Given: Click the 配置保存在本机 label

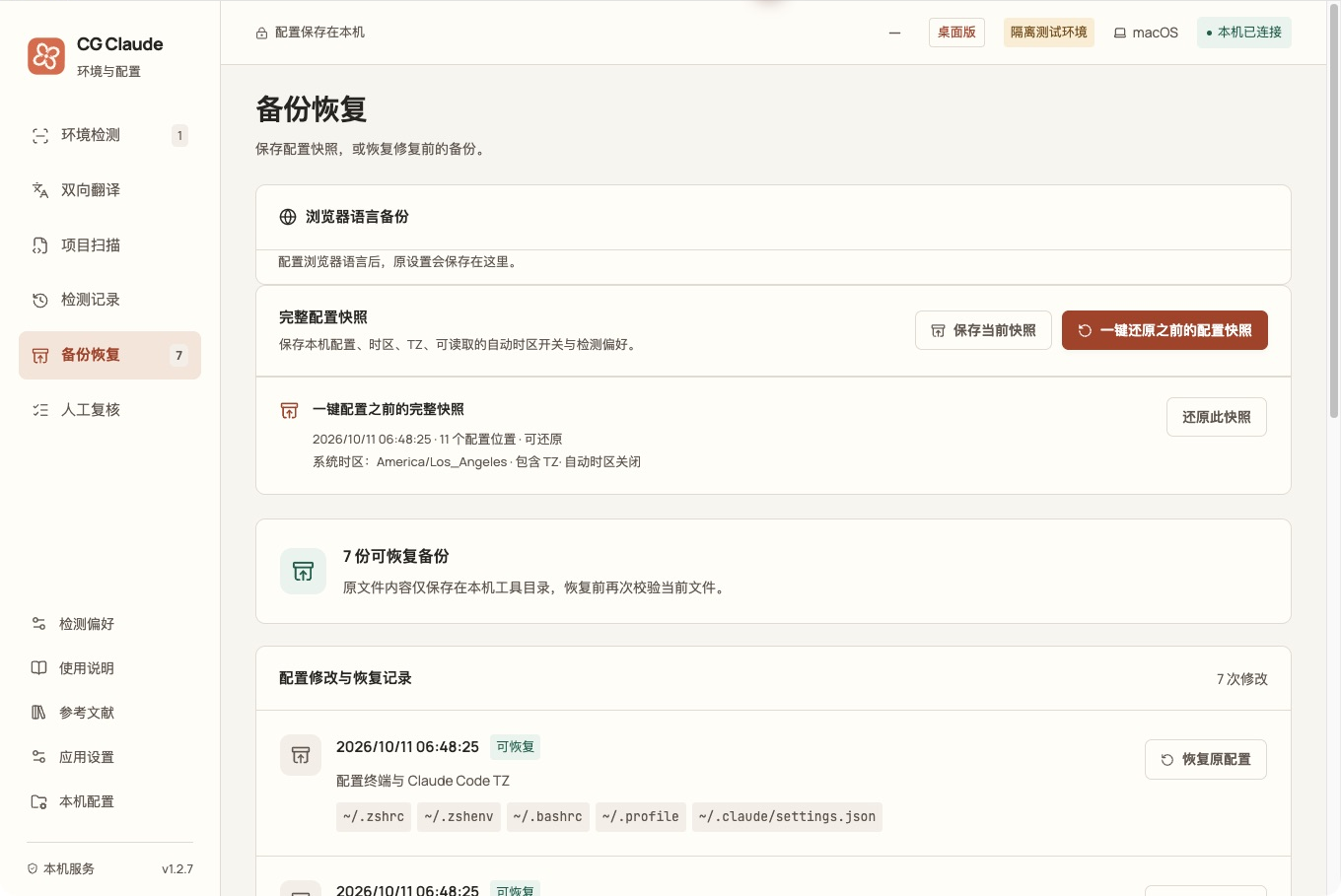Looking at the screenshot, I should (x=319, y=33).
